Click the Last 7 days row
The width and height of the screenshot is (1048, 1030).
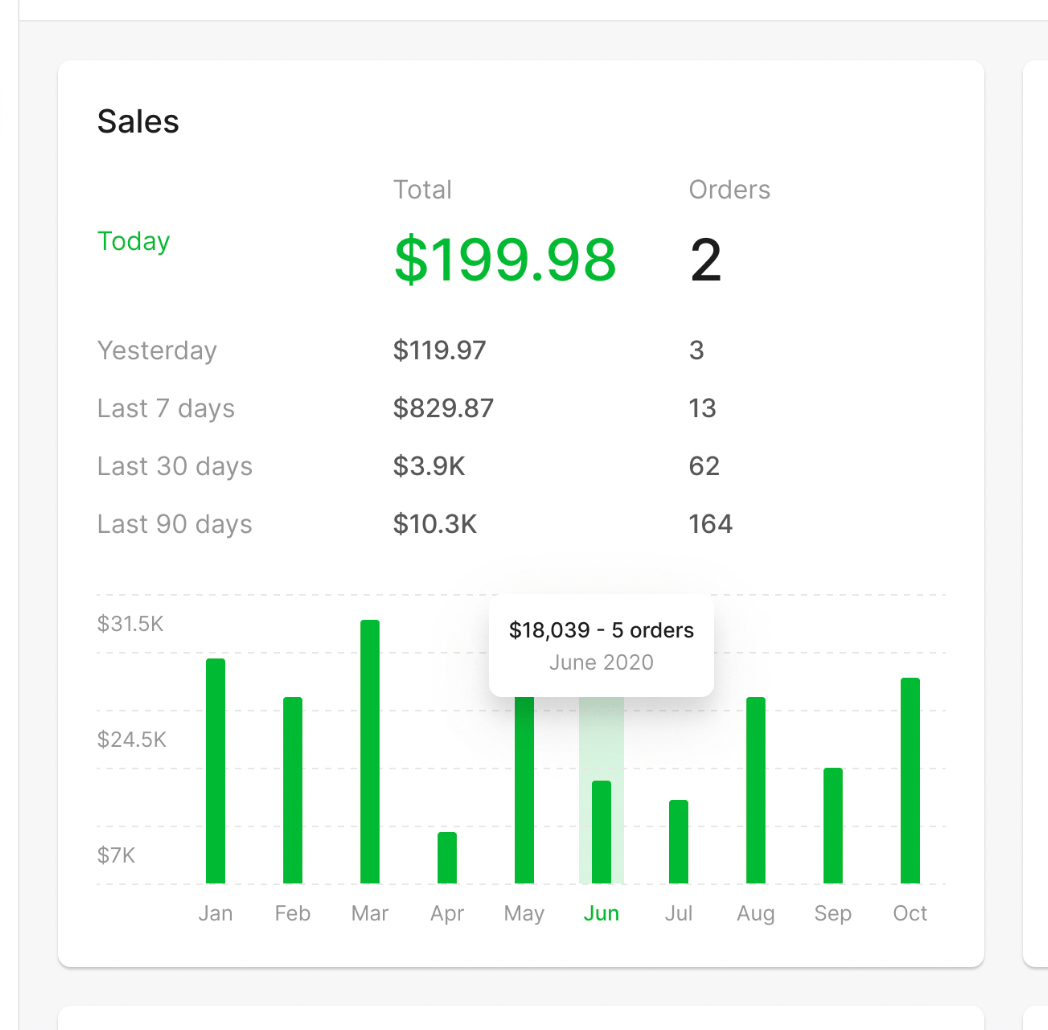click(166, 409)
